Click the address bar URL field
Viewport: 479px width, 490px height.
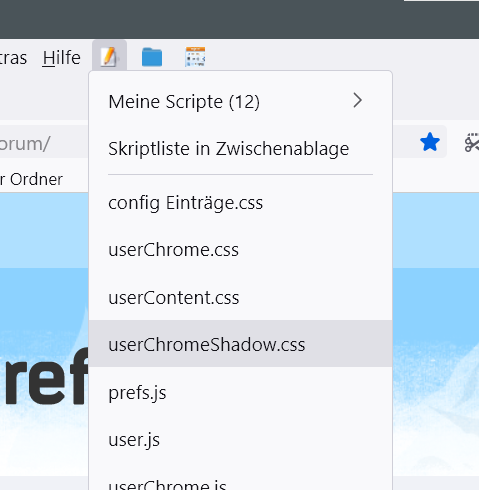point(44,142)
